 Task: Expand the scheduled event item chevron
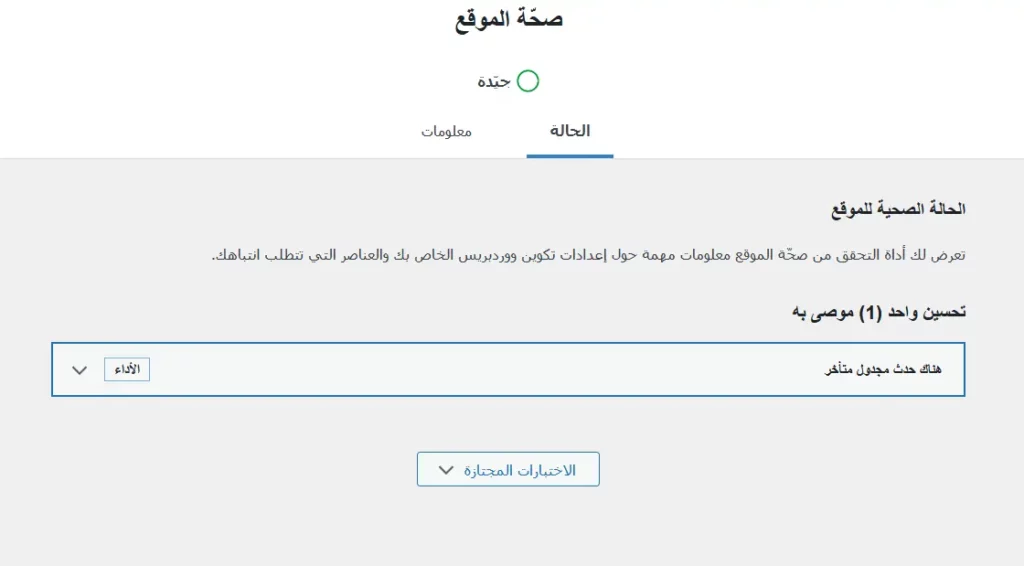(x=80, y=370)
